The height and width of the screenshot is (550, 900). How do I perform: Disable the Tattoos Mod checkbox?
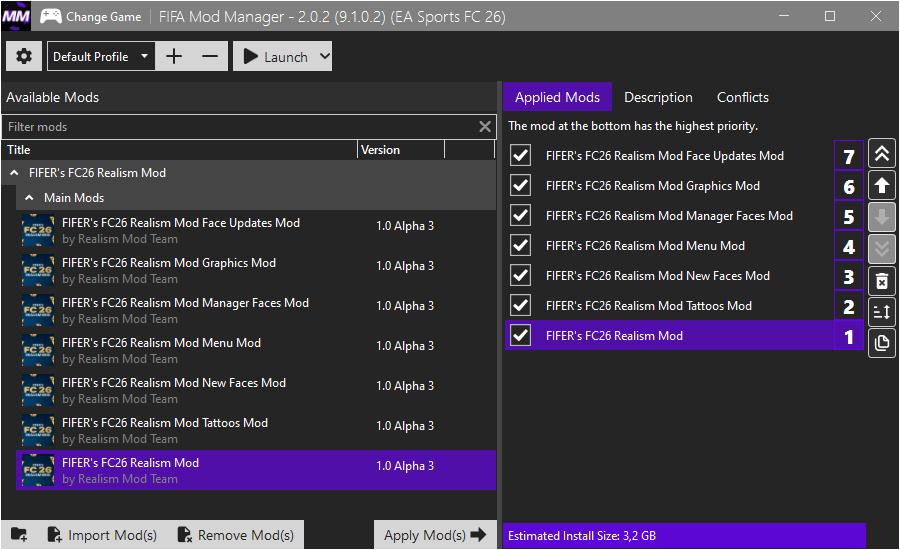pos(520,306)
